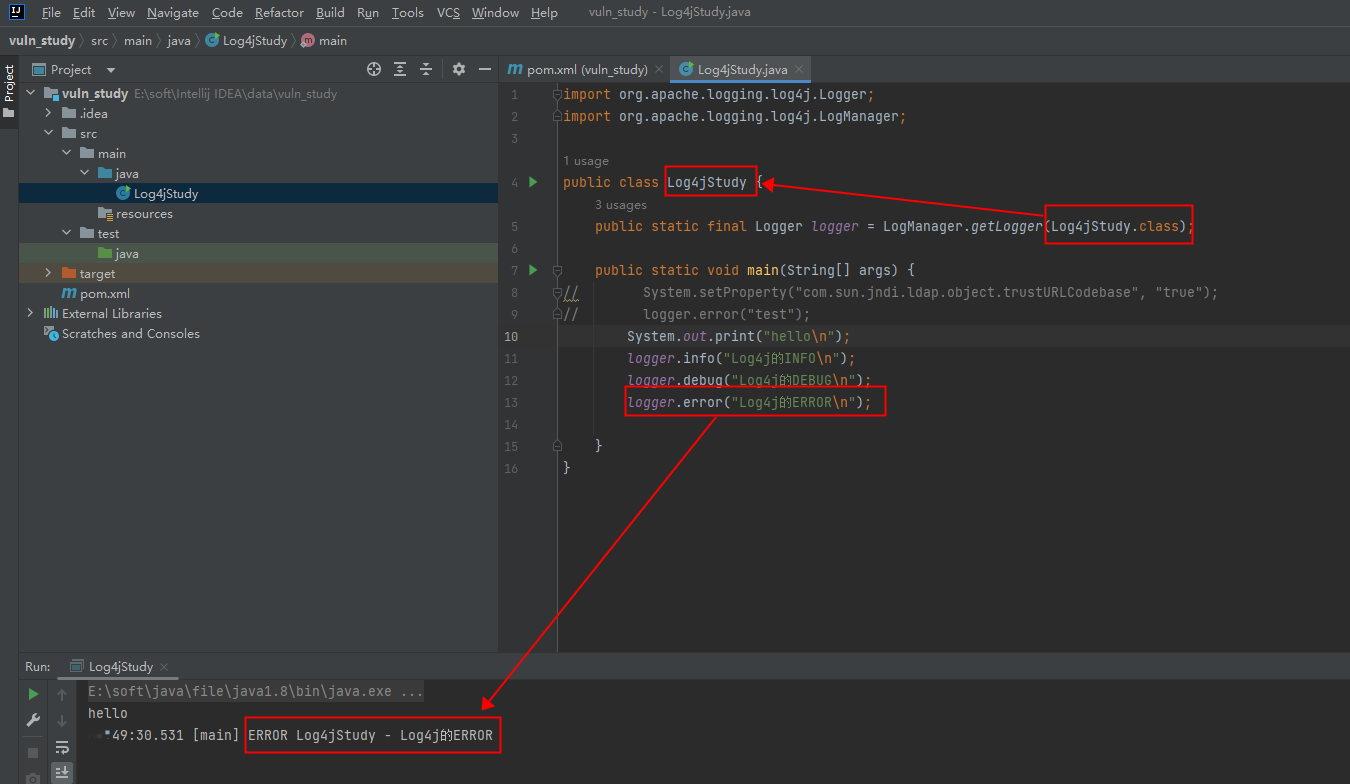Close the Log4jStudy.java editor tab
Screen dimensions: 1350x784
pos(798,70)
